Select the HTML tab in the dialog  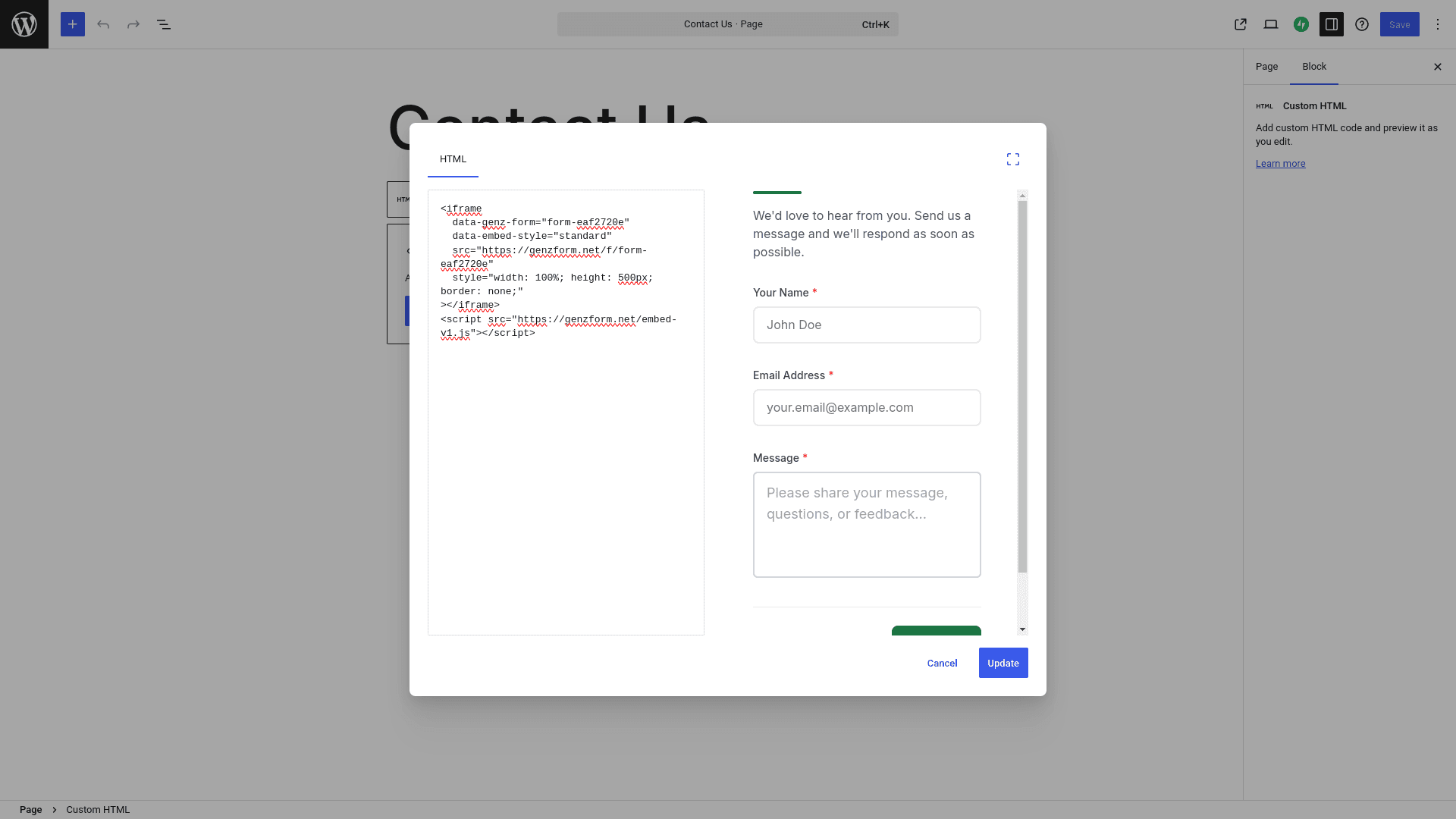452,158
